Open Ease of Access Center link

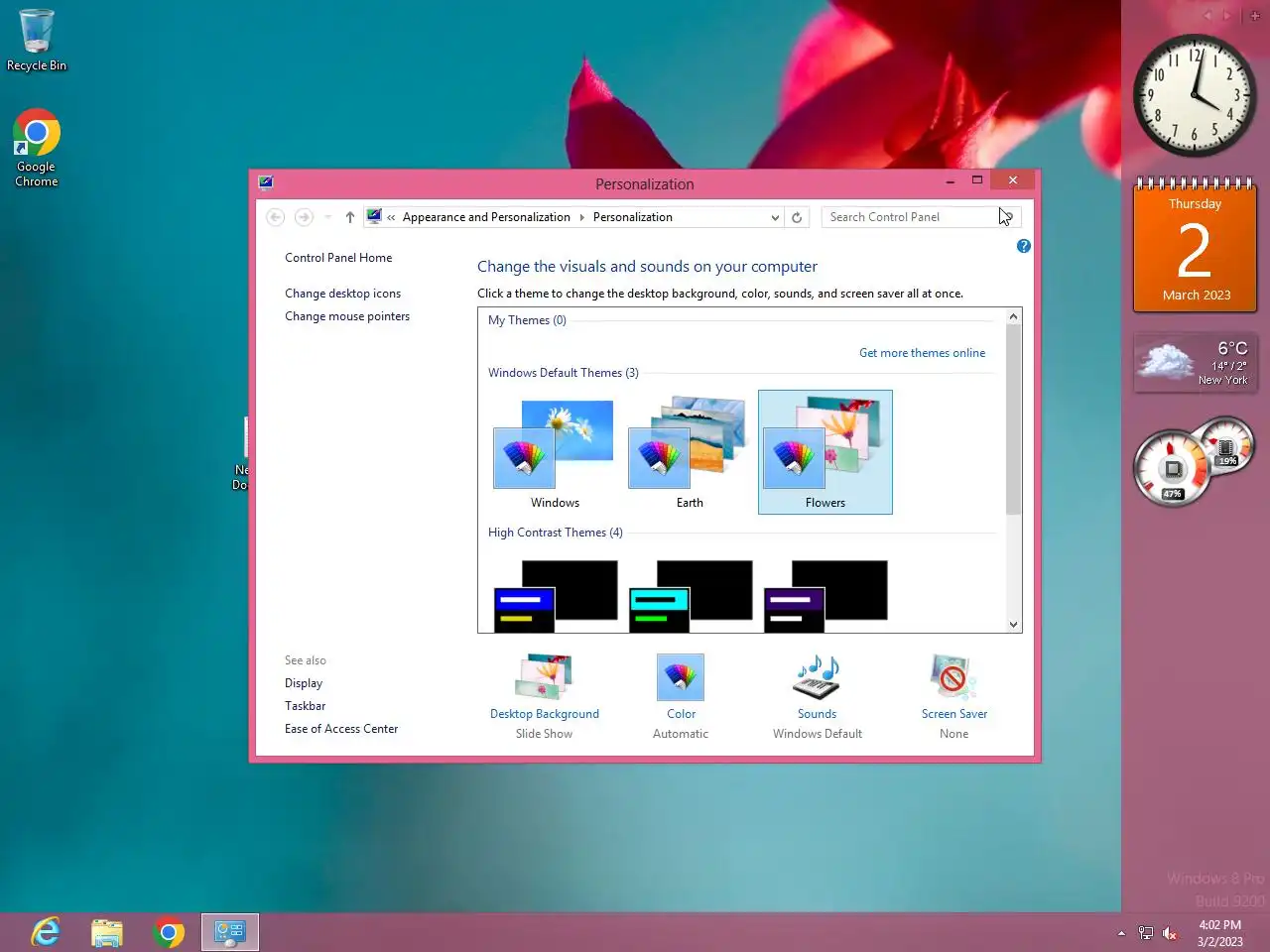pos(341,729)
